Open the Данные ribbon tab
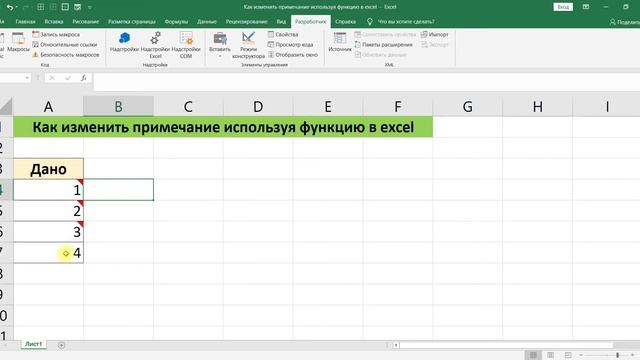The height and width of the screenshot is (360, 640). point(207,22)
